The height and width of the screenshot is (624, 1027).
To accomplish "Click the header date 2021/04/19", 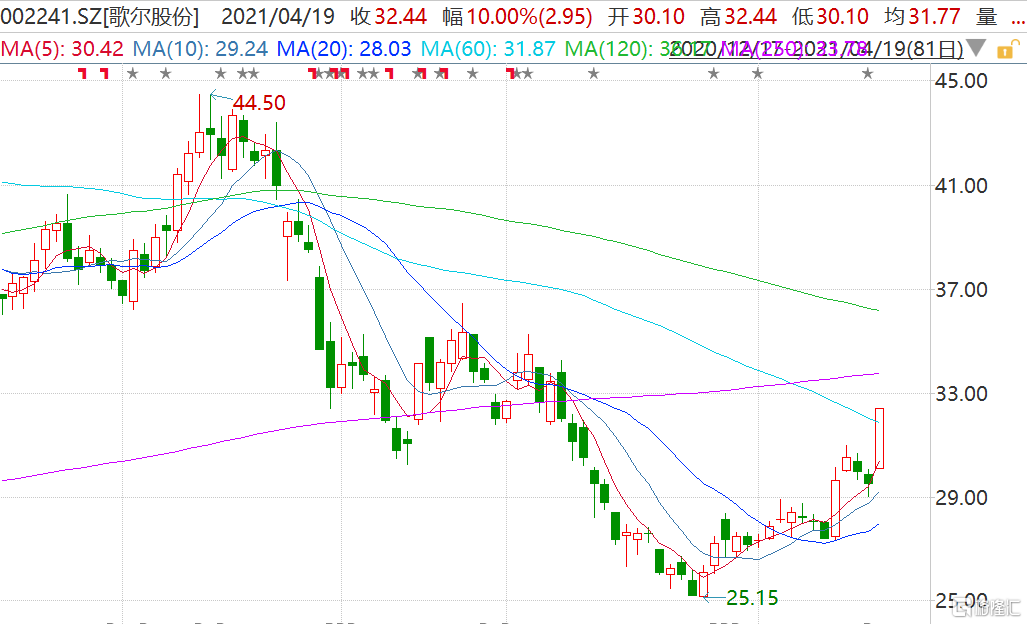I will click(x=278, y=16).
